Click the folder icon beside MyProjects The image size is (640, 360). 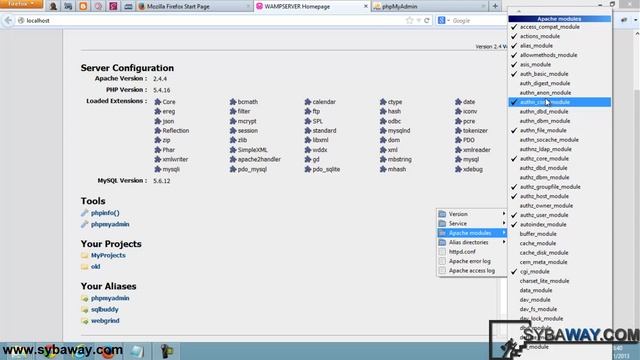pos(84,256)
